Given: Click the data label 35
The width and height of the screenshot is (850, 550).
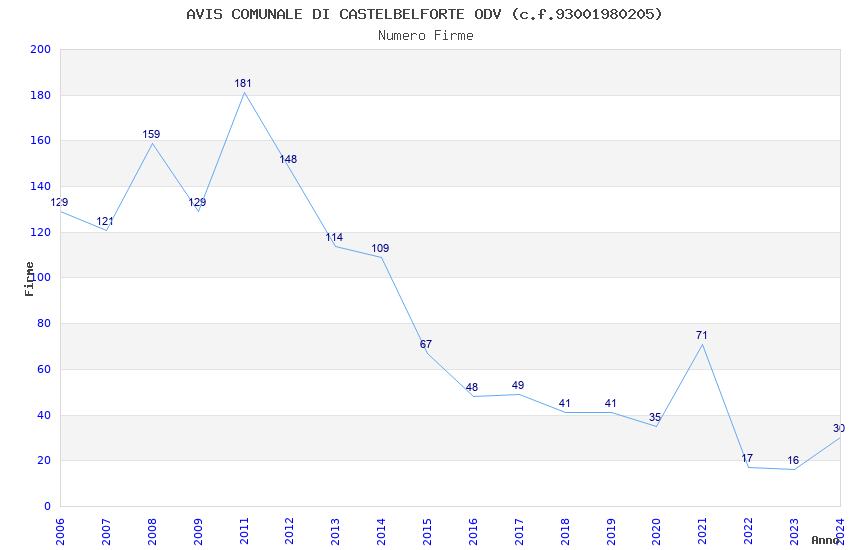Looking at the screenshot, I should click(x=655, y=417).
